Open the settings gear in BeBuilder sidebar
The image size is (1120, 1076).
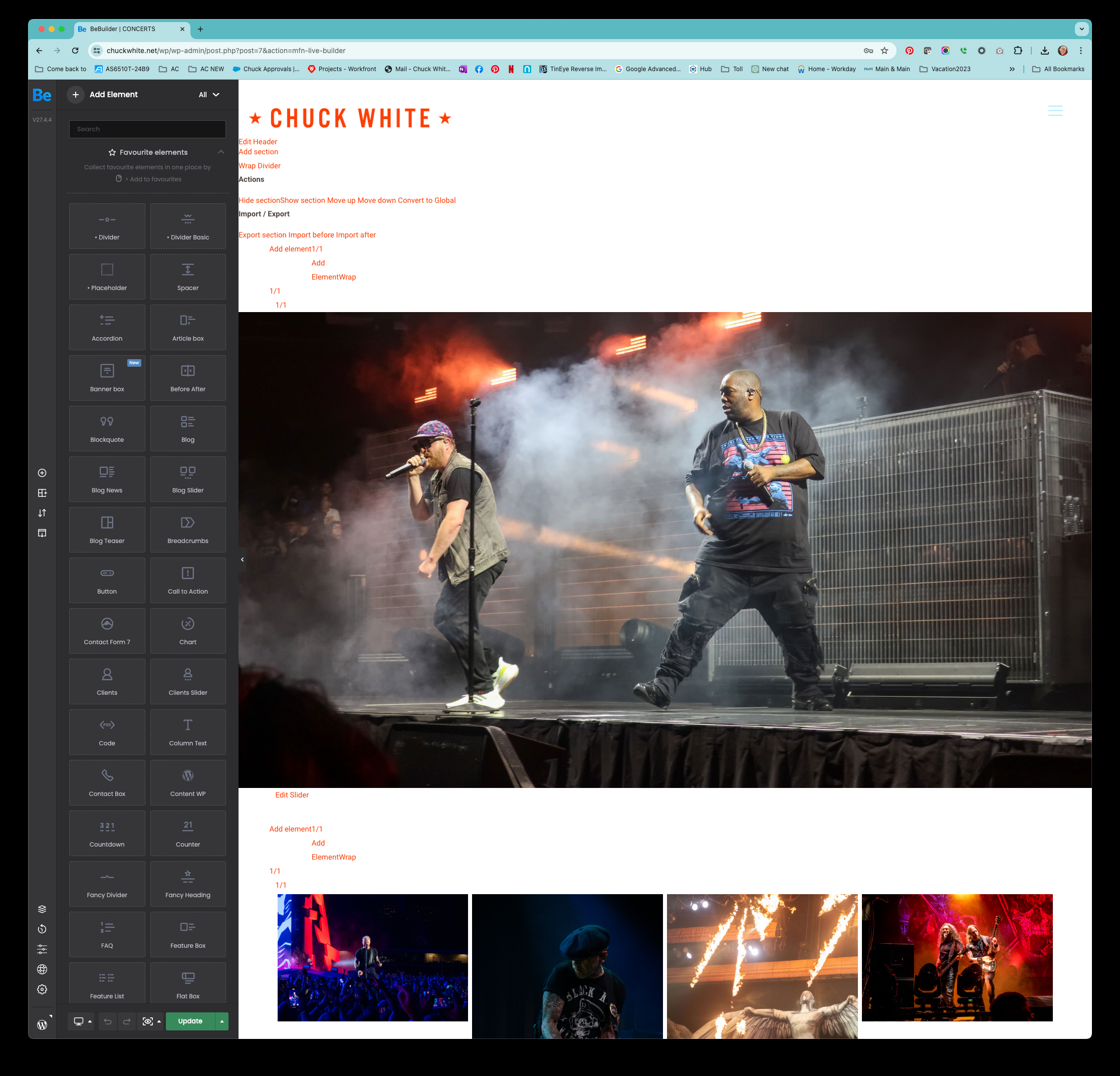coord(42,989)
